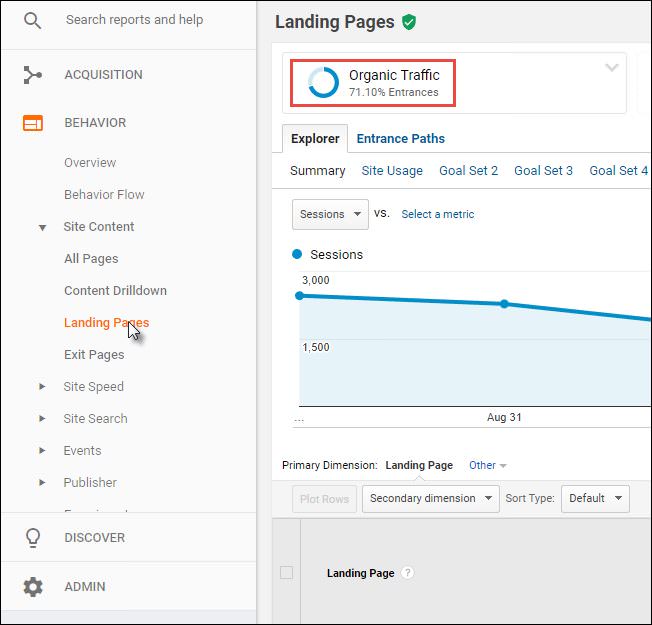Expand the Publisher section arrow
Image resolution: width=652 pixels, height=625 pixels.
[42, 482]
